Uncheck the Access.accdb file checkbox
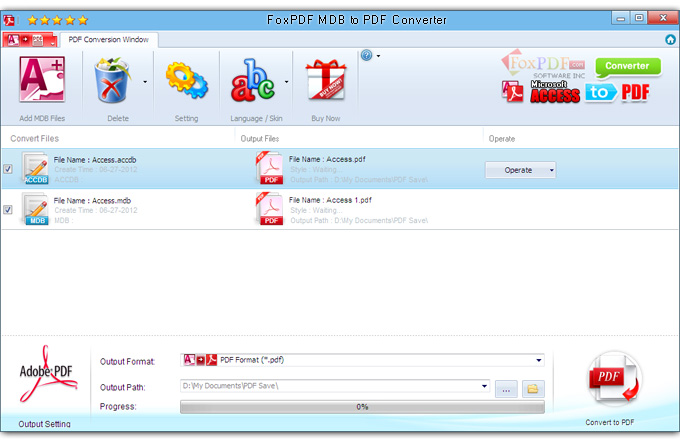Viewport: 680px width, 440px height. [x=8, y=169]
